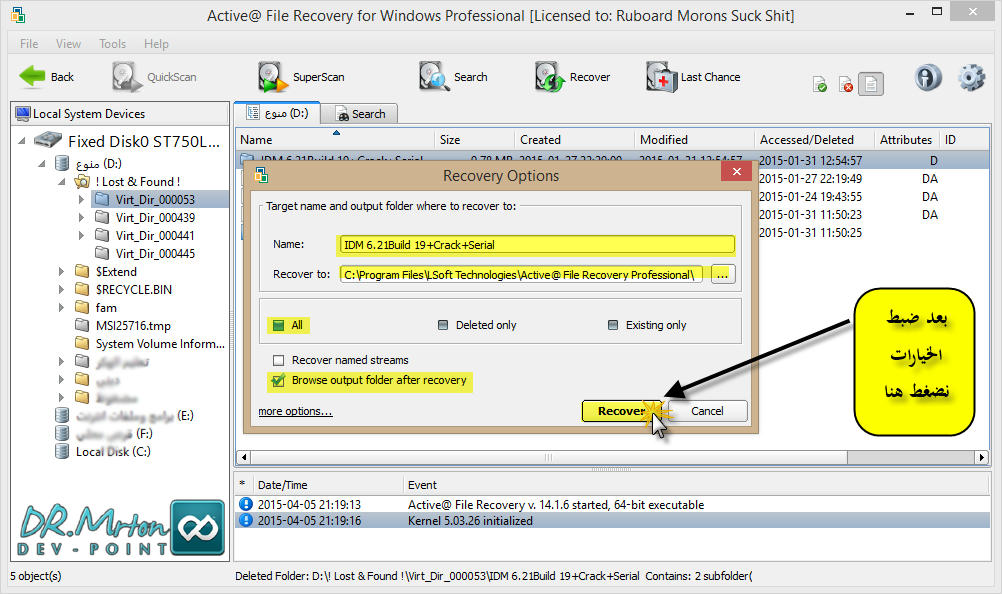The height and width of the screenshot is (594, 1002).
Task: Close the Recovery Options dialog
Action: [736, 171]
